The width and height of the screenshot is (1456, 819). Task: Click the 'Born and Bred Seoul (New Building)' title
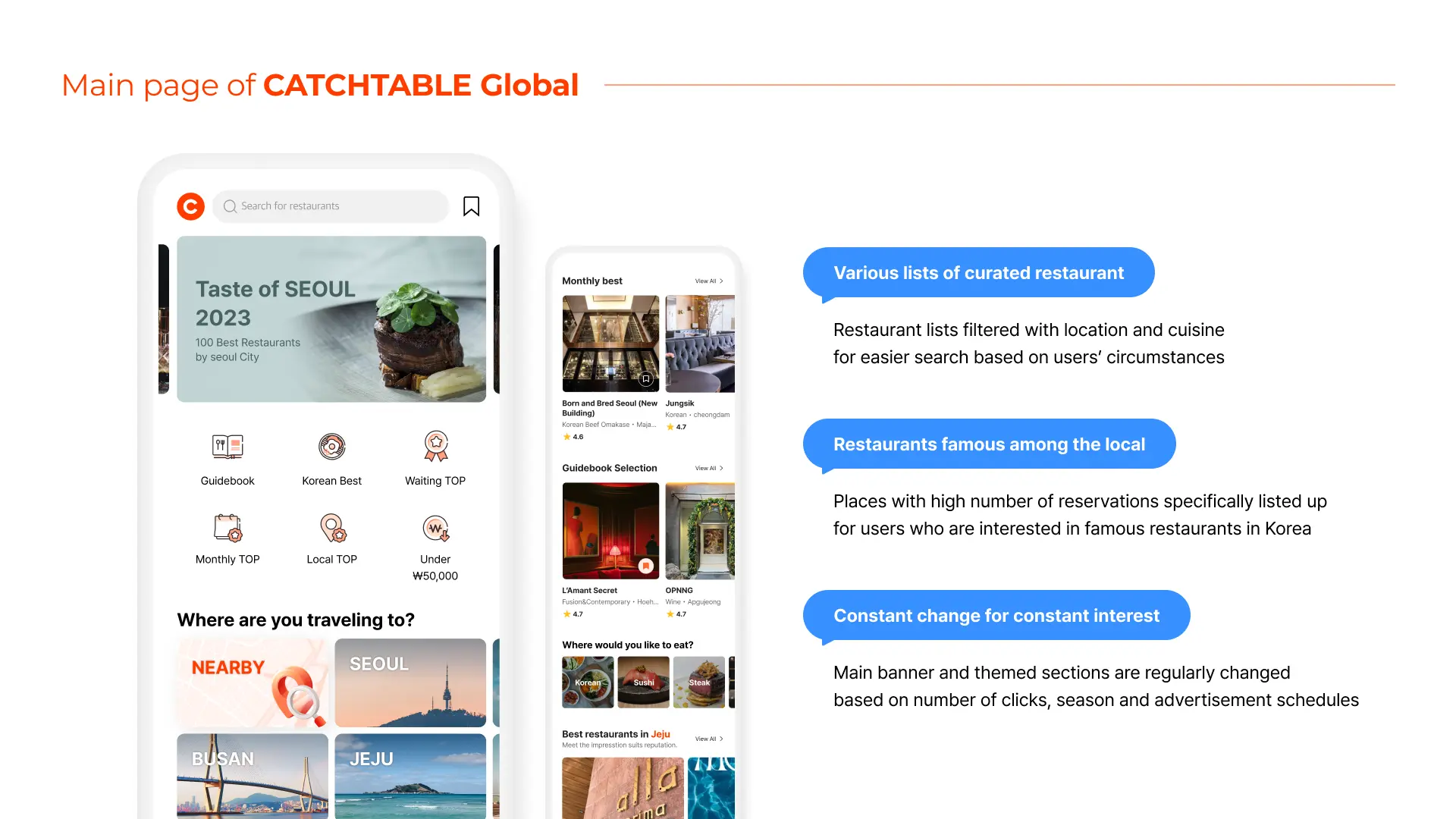(x=610, y=408)
